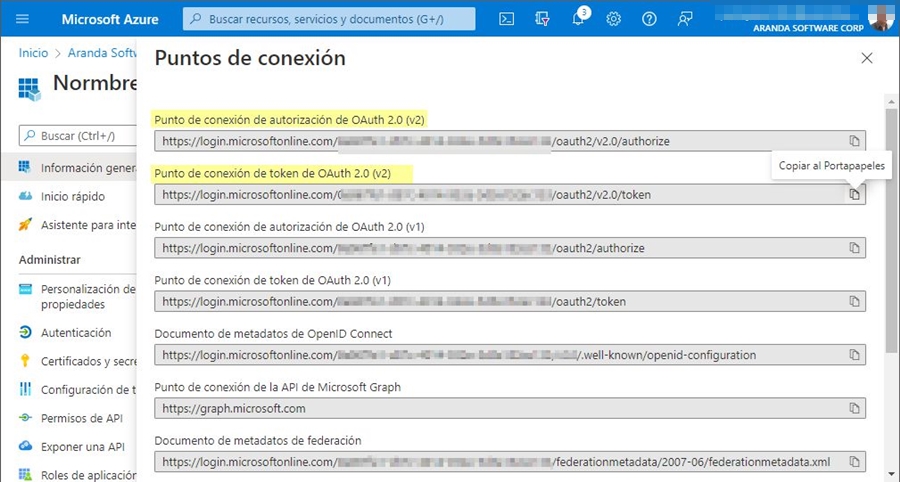
Task: Click the Exponer una API icon
Action: (x=25, y=446)
